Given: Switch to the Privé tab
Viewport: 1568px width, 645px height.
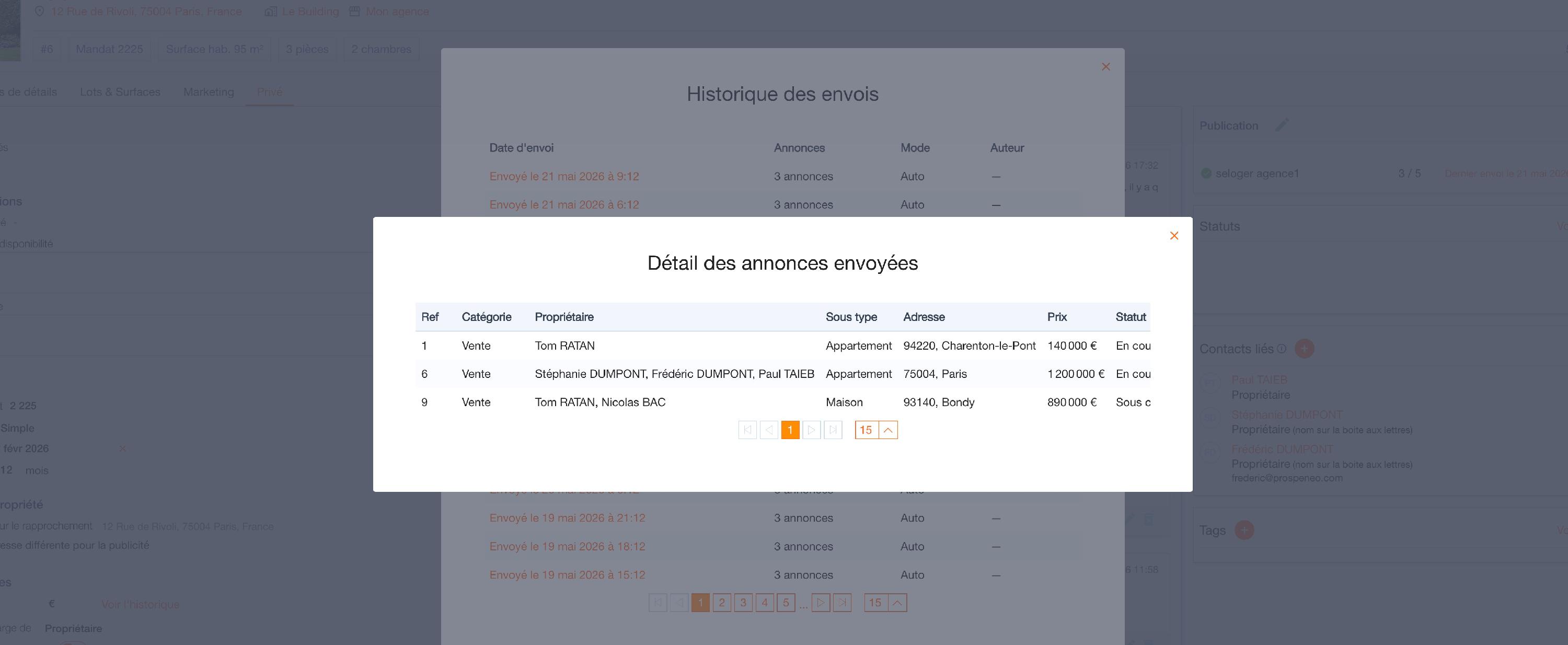Looking at the screenshot, I should click(x=270, y=92).
